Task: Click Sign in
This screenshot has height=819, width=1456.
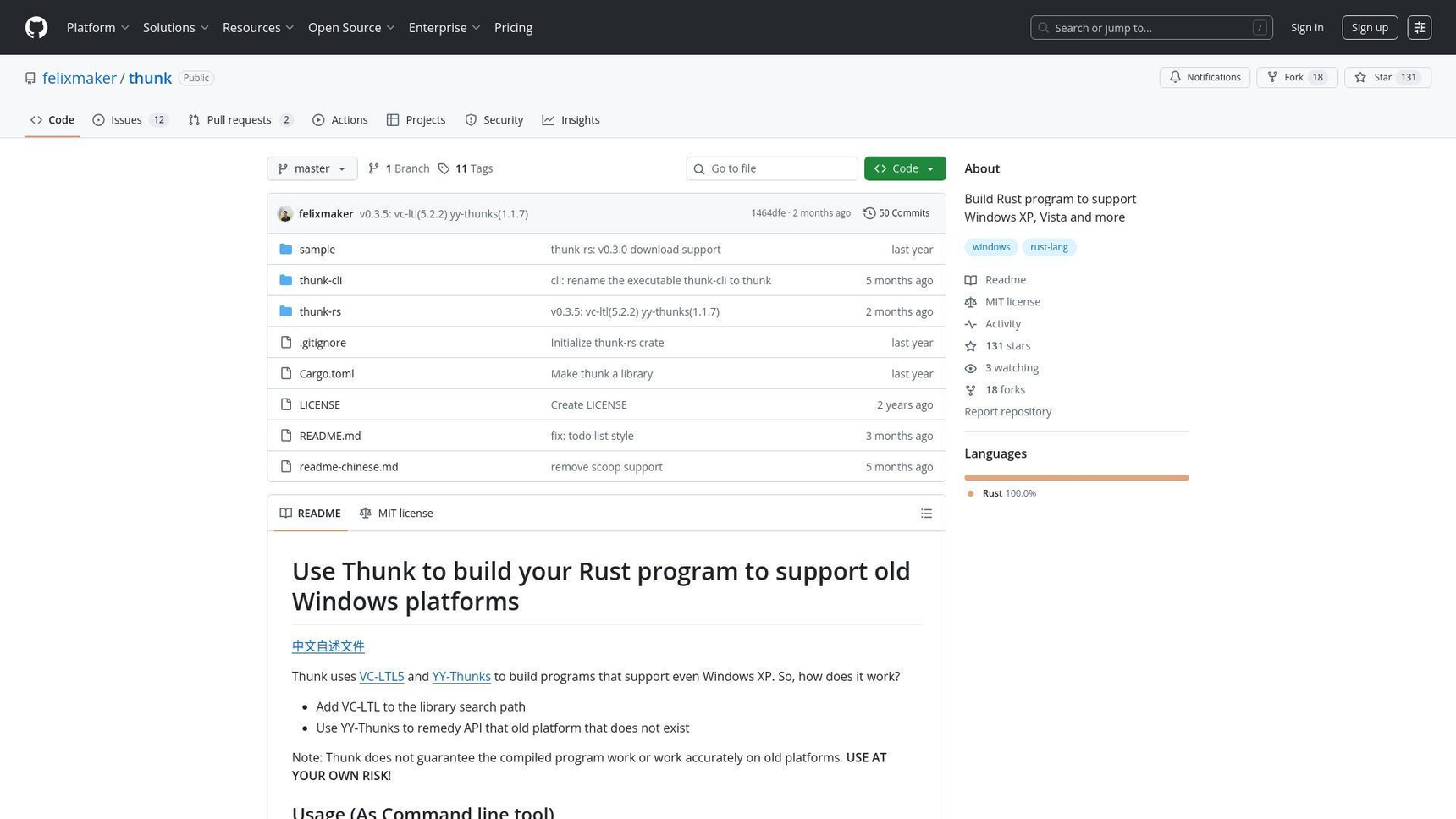Action: coord(1306,28)
